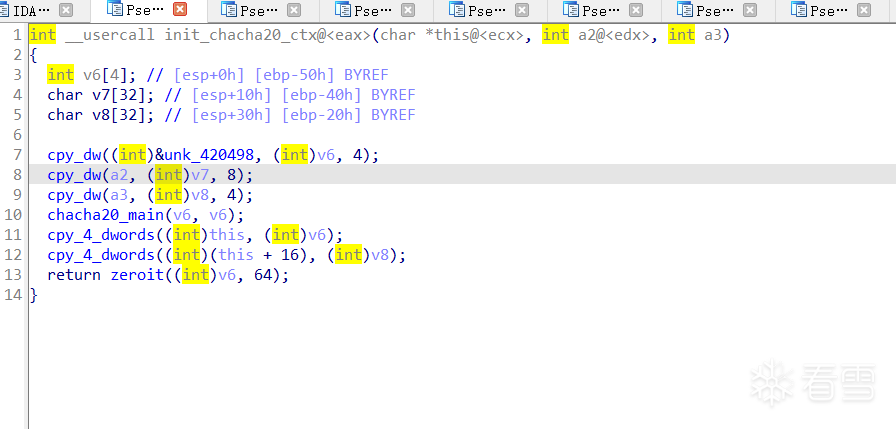
Task: Click cpy_dw call on highlighted line 8
Action: pyautogui.click(x=74, y=175)
